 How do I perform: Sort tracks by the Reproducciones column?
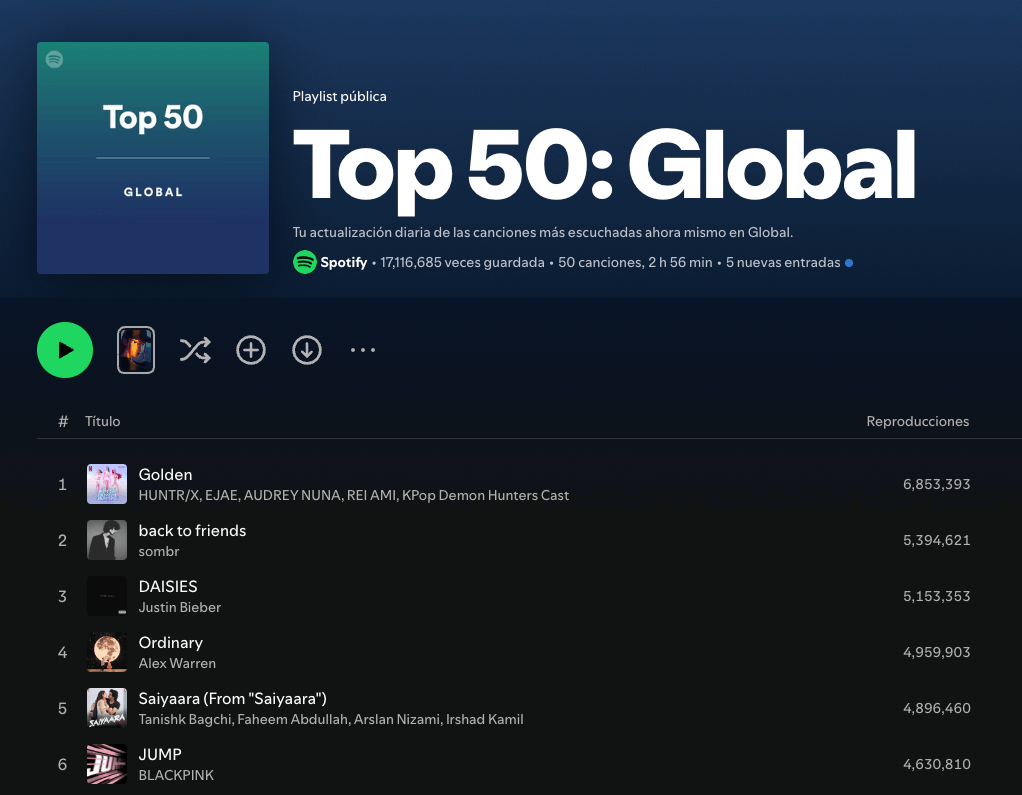[917, 421]
